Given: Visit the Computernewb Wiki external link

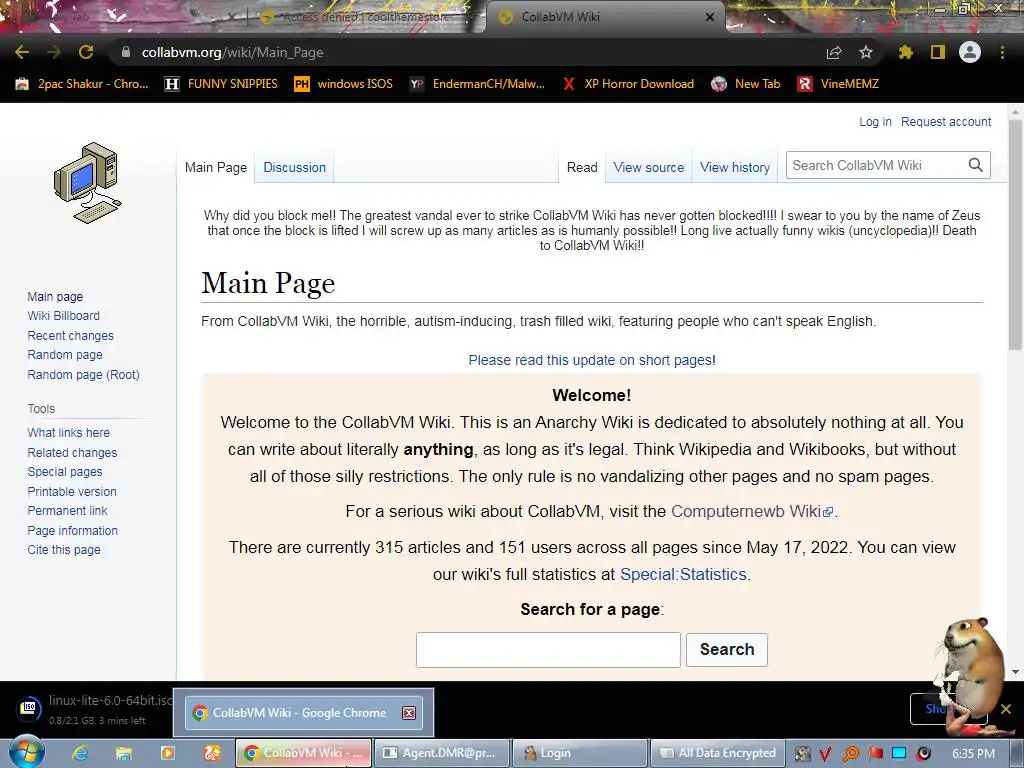Looking at the screenshot, I should point(752,511).
